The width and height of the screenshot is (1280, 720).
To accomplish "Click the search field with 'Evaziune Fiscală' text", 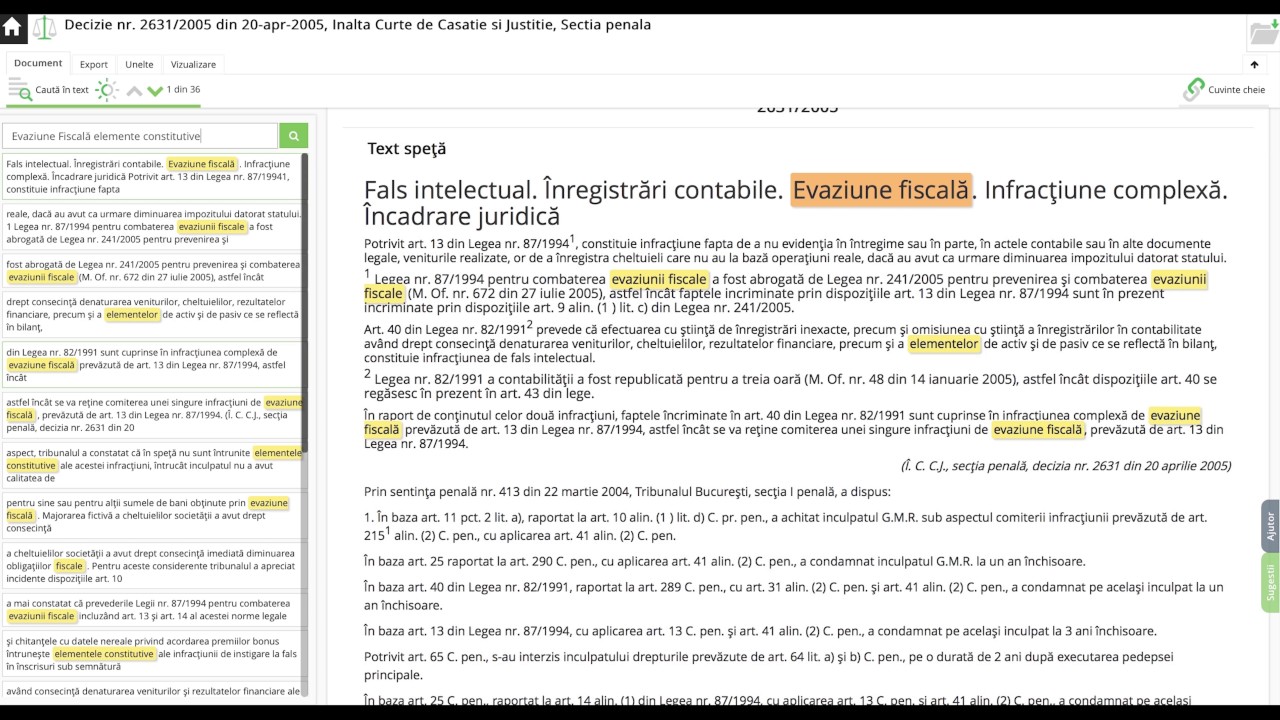I will 140,136.
